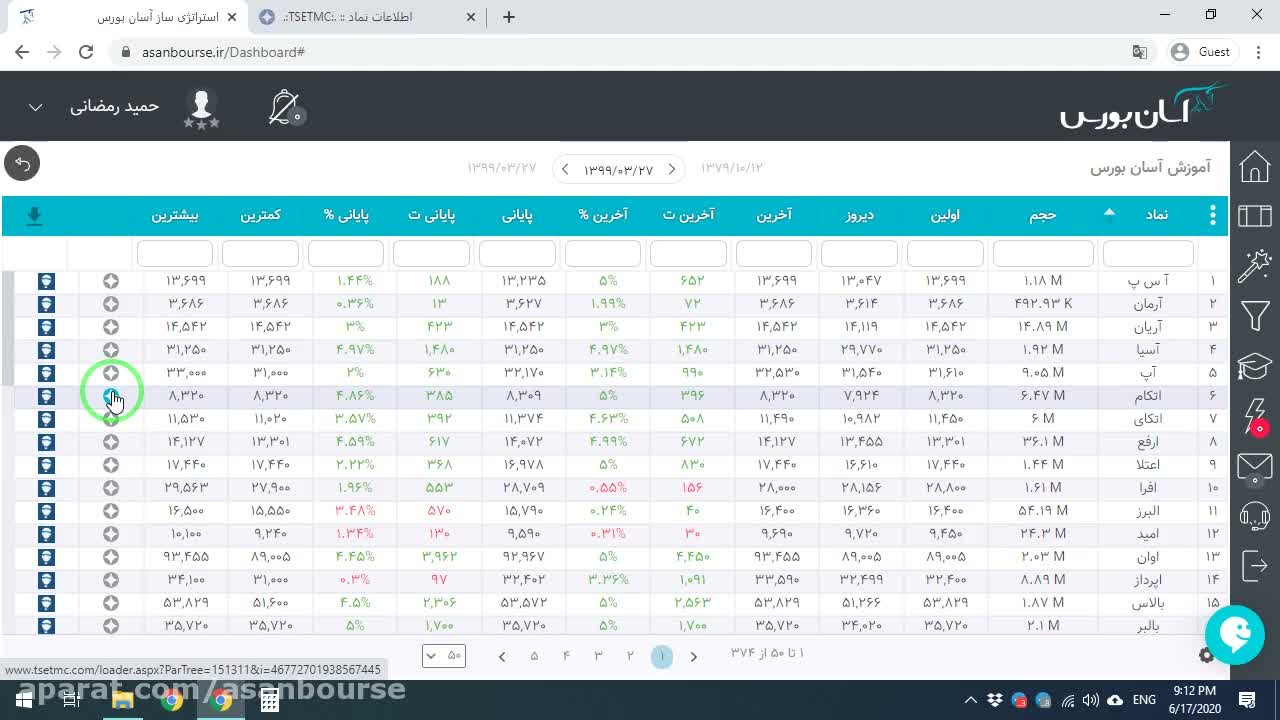Open a new browser tab
The image size is (1280, 720).
[x=509, y=17]
